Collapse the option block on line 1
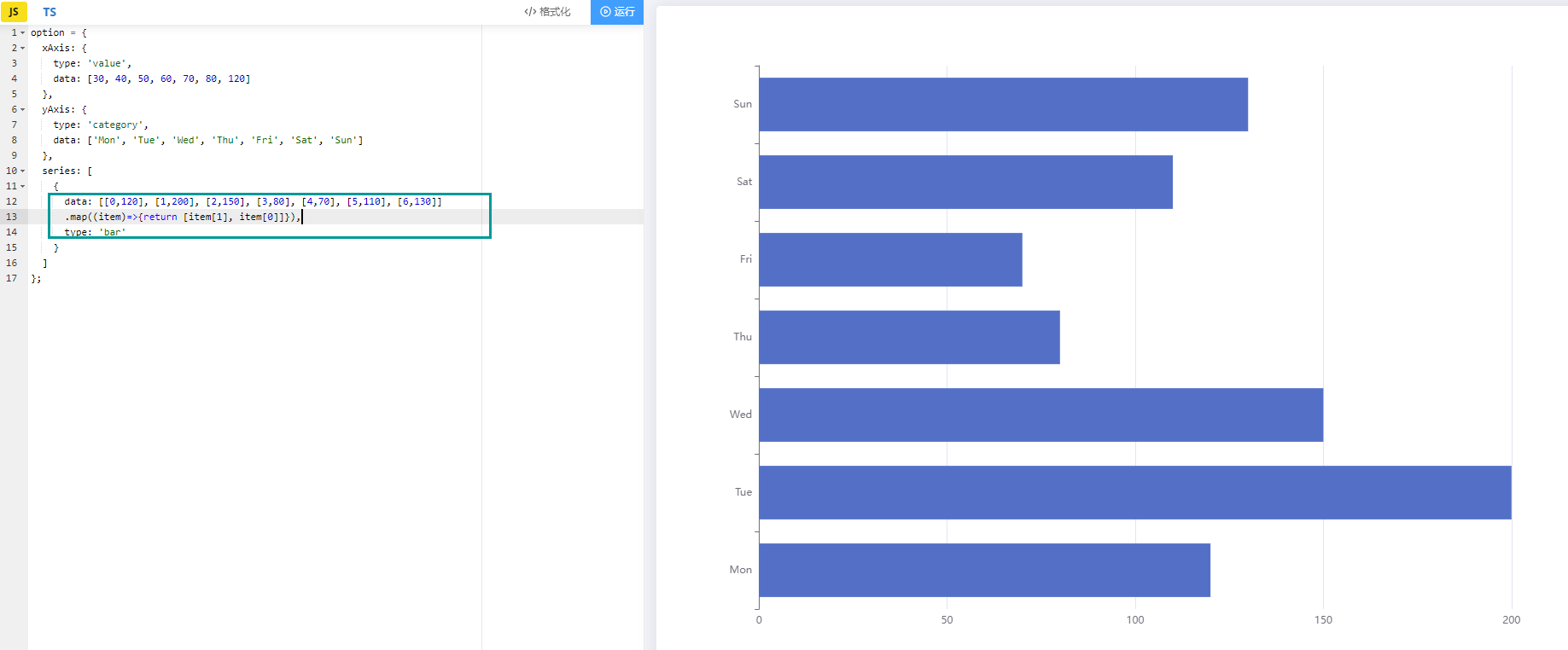 [x=23, y=33]
